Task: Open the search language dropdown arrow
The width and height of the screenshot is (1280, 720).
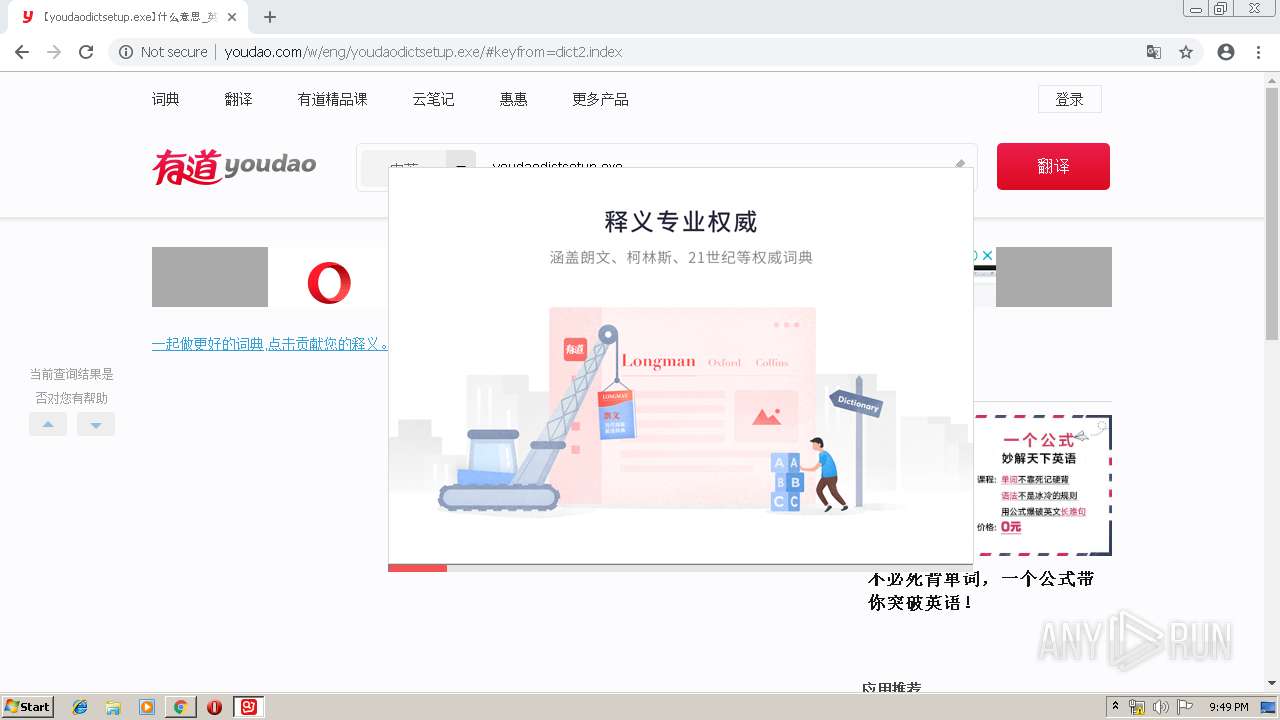Action: (461, 159)
